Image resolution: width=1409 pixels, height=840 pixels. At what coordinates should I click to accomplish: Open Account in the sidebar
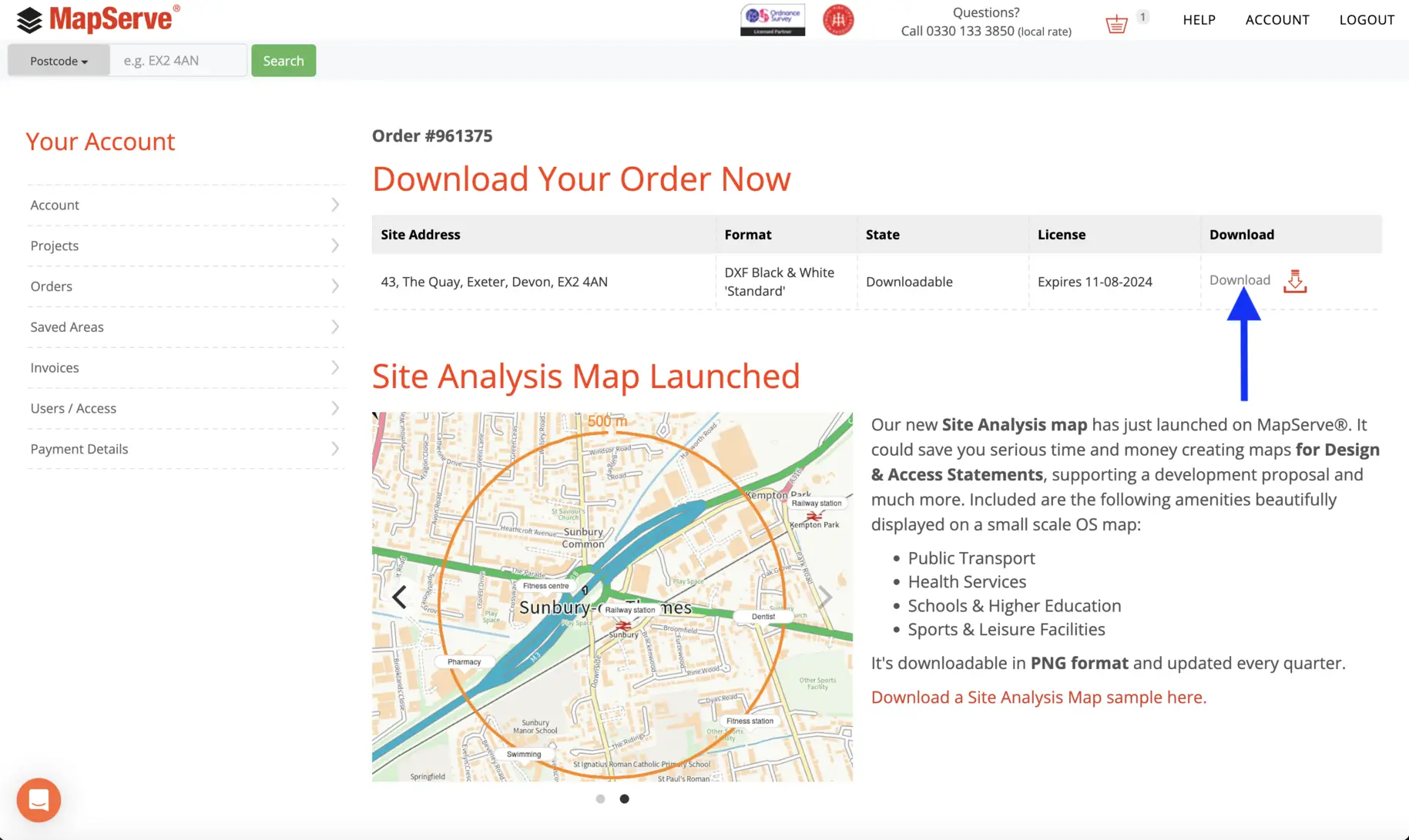pos(185,205)
